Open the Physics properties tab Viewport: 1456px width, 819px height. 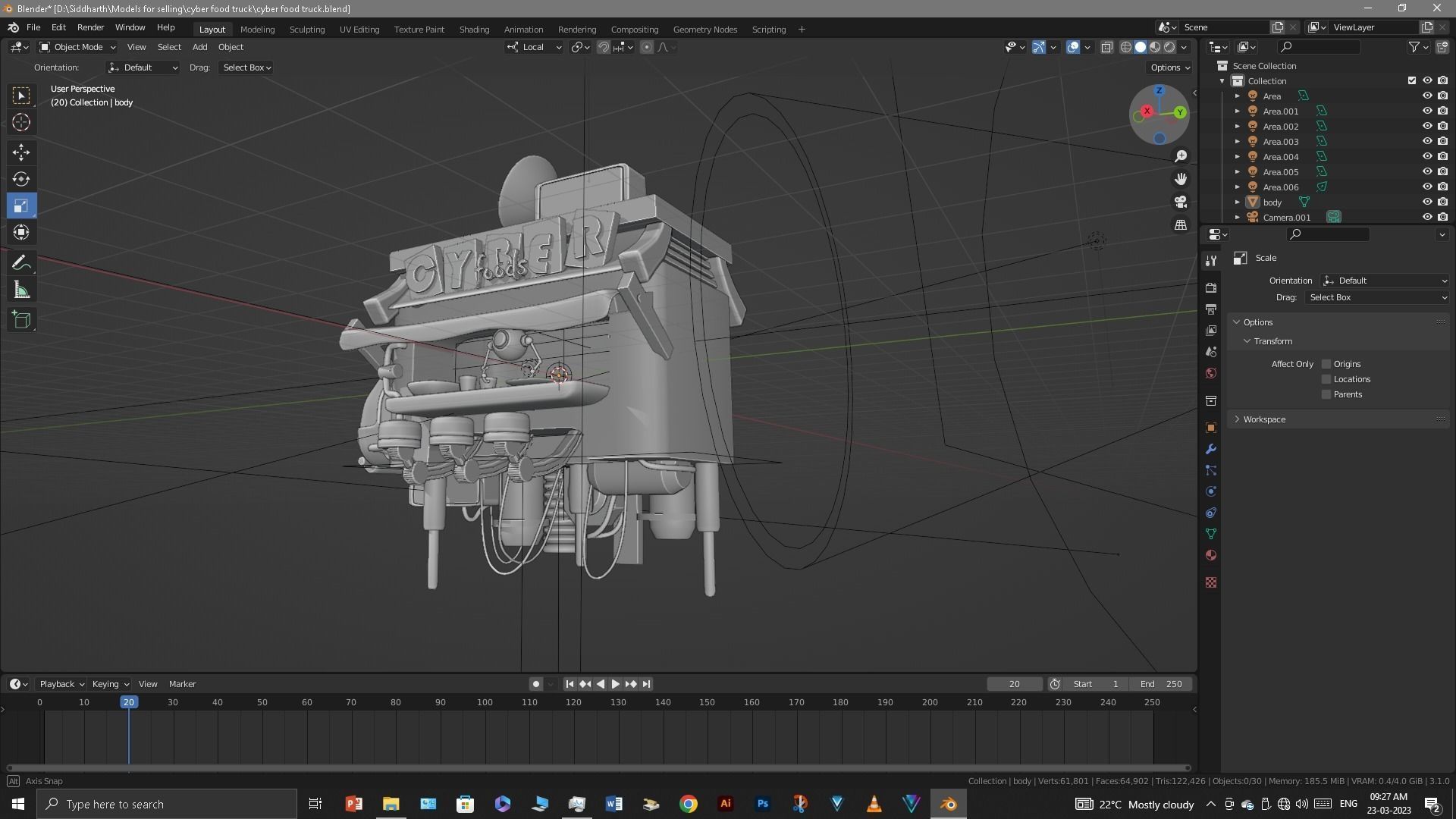(1211, 491)
